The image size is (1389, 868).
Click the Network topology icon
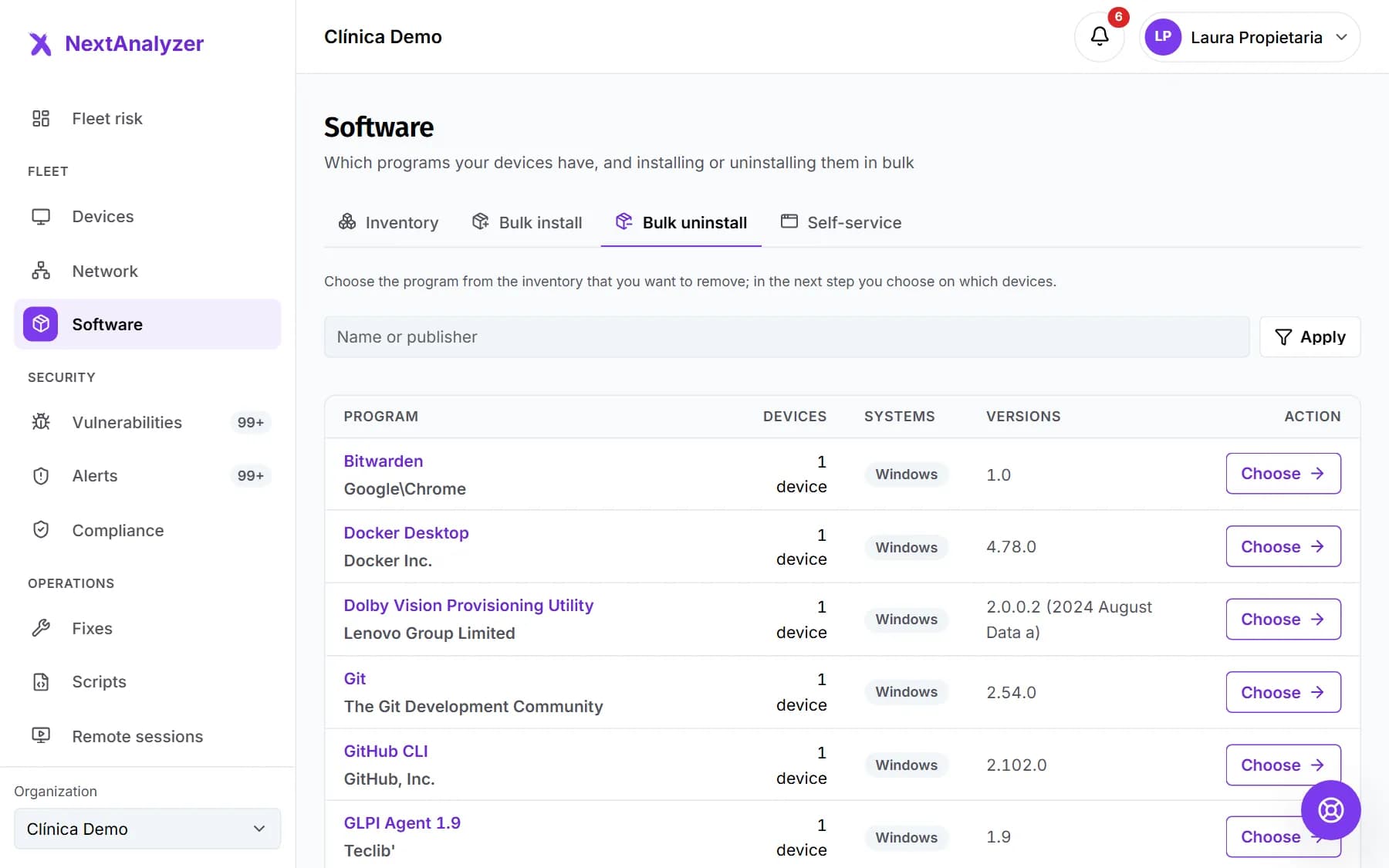(41, 271)
